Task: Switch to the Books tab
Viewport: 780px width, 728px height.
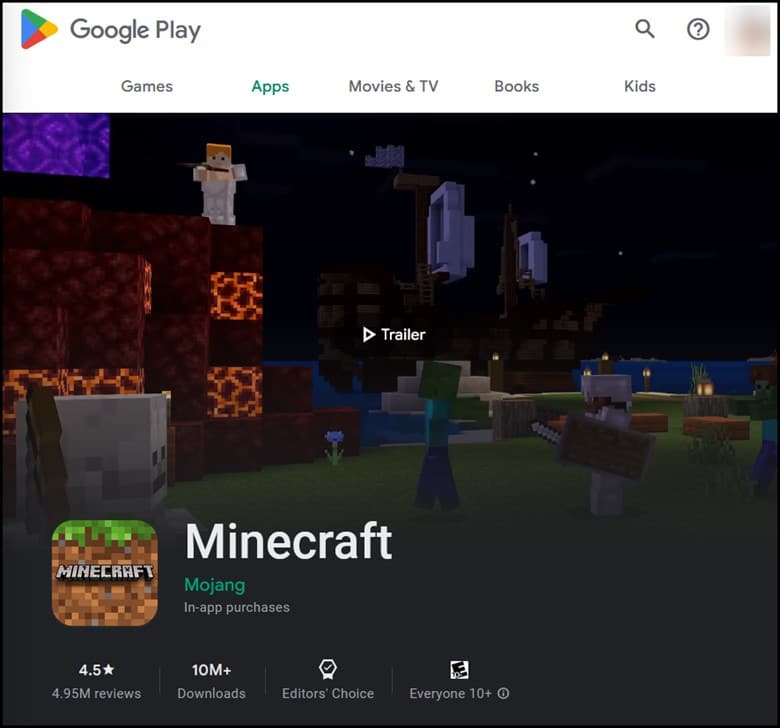Action: tap(516, 86)
